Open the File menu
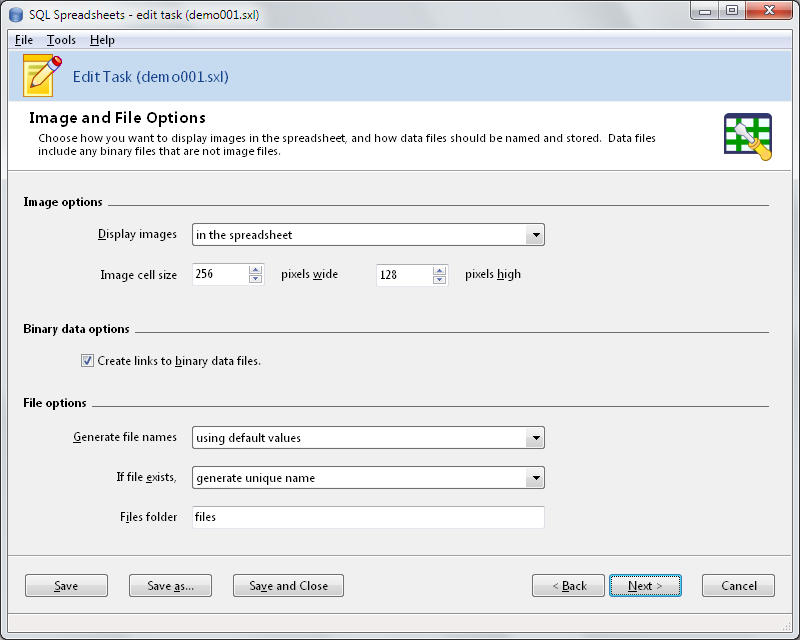The height and width of the screenshot is (640, 800). coord(24,40)
